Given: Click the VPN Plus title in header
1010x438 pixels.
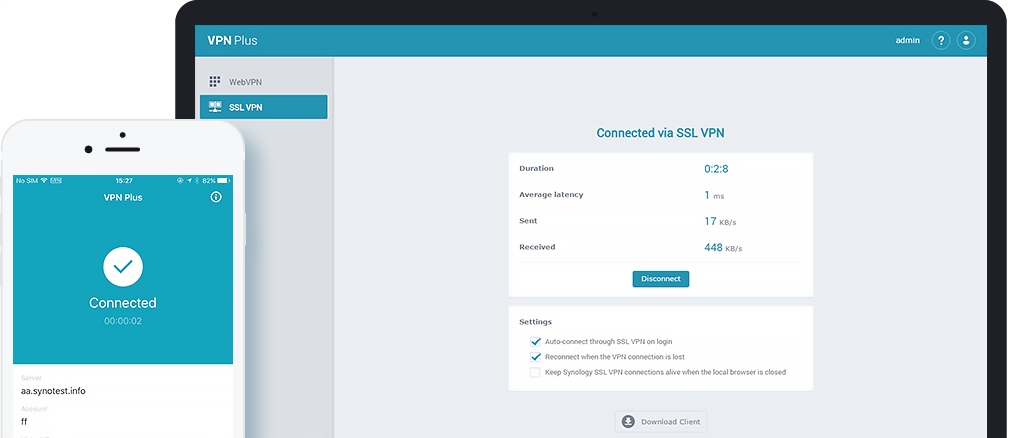Looking at the screenshot, I should click(232, 41).
